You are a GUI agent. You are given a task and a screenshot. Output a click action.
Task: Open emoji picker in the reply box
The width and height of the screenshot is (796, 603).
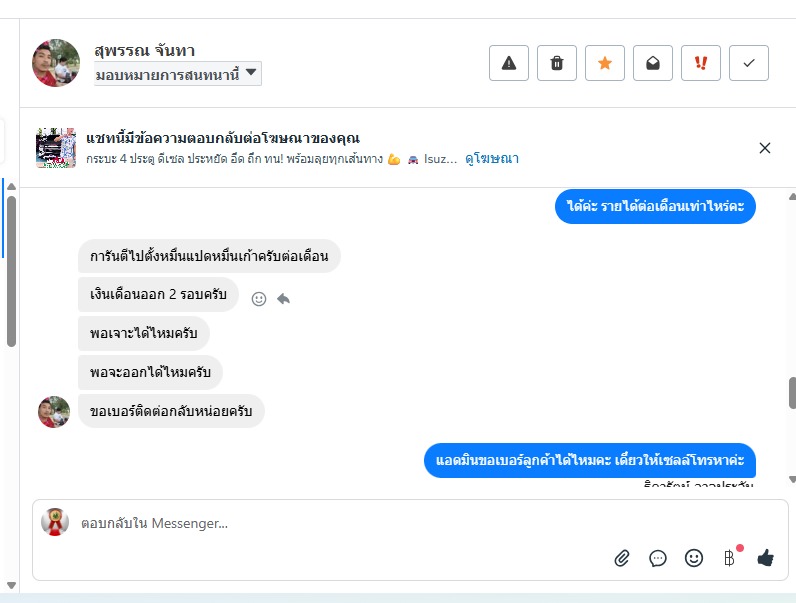[694, 558]
